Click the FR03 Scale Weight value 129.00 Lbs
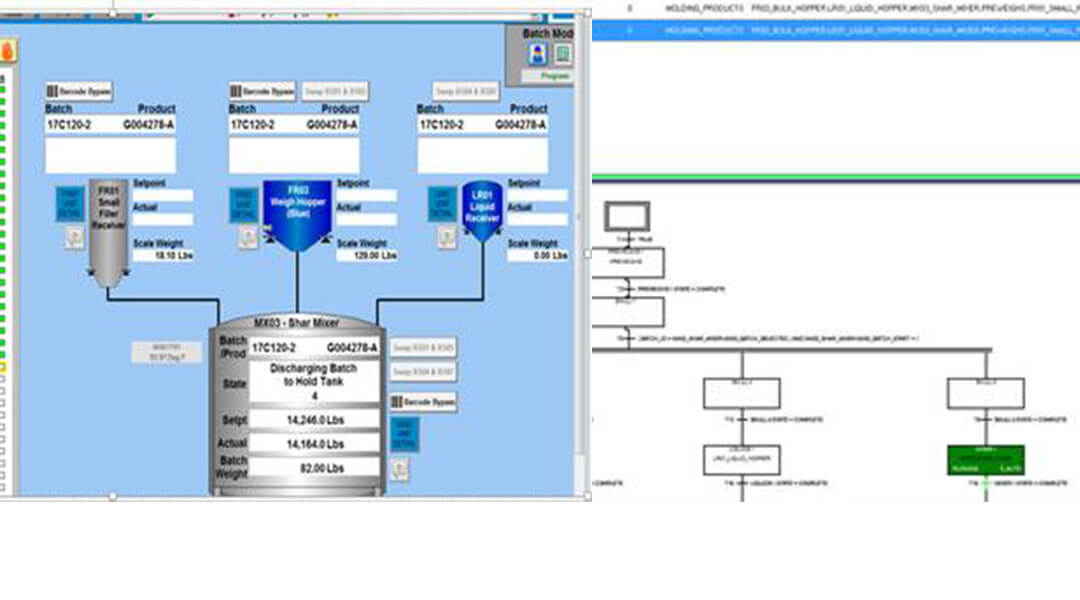 pos(366,256)
